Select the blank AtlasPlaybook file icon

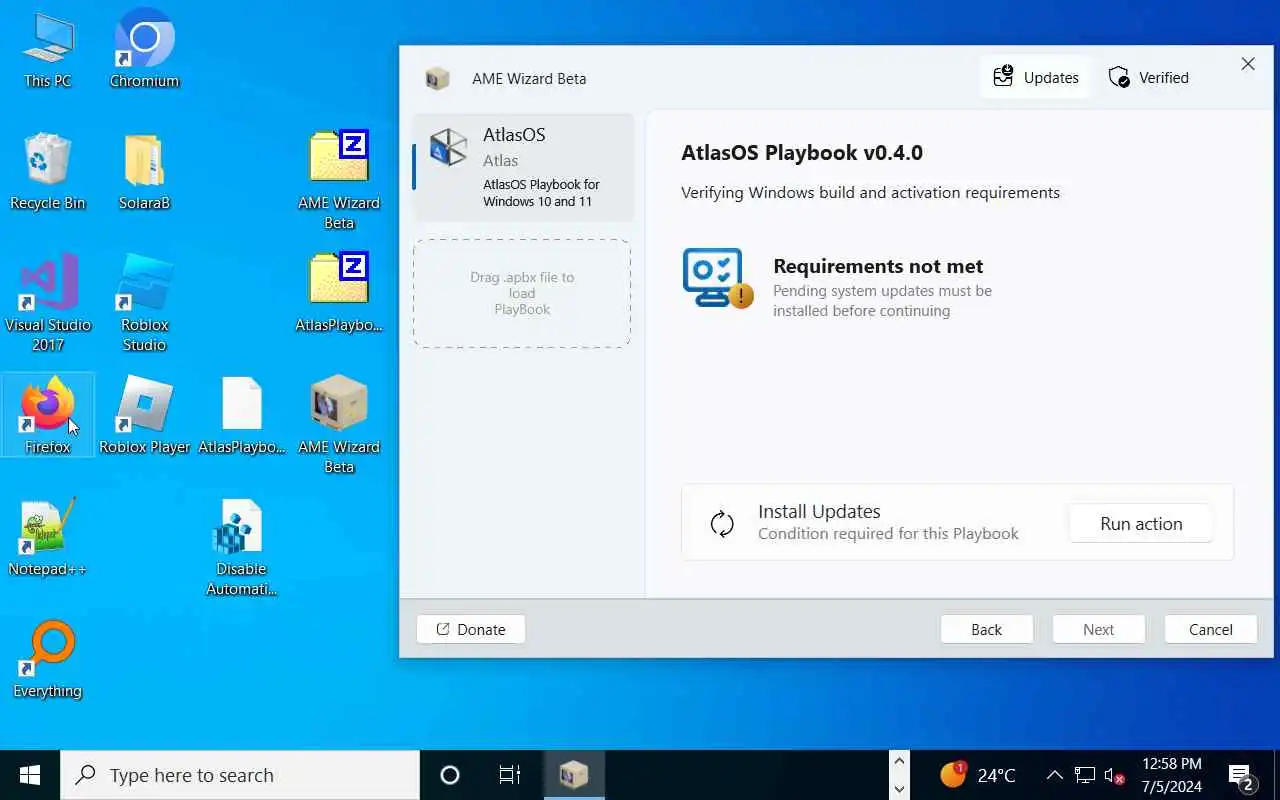click(241, 415)
